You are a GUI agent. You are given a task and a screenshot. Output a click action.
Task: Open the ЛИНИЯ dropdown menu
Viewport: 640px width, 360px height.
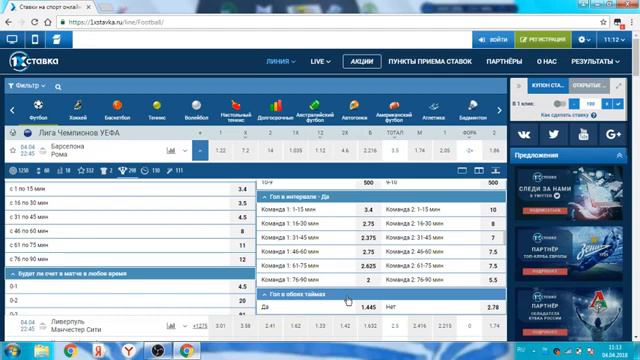click(x=281, y=61)
